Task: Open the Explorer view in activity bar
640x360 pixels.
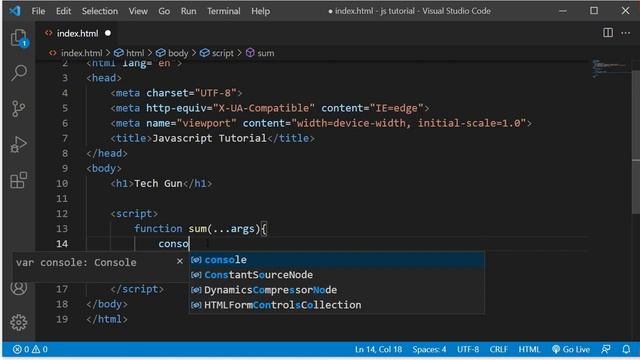Action: tap(19, 38)
